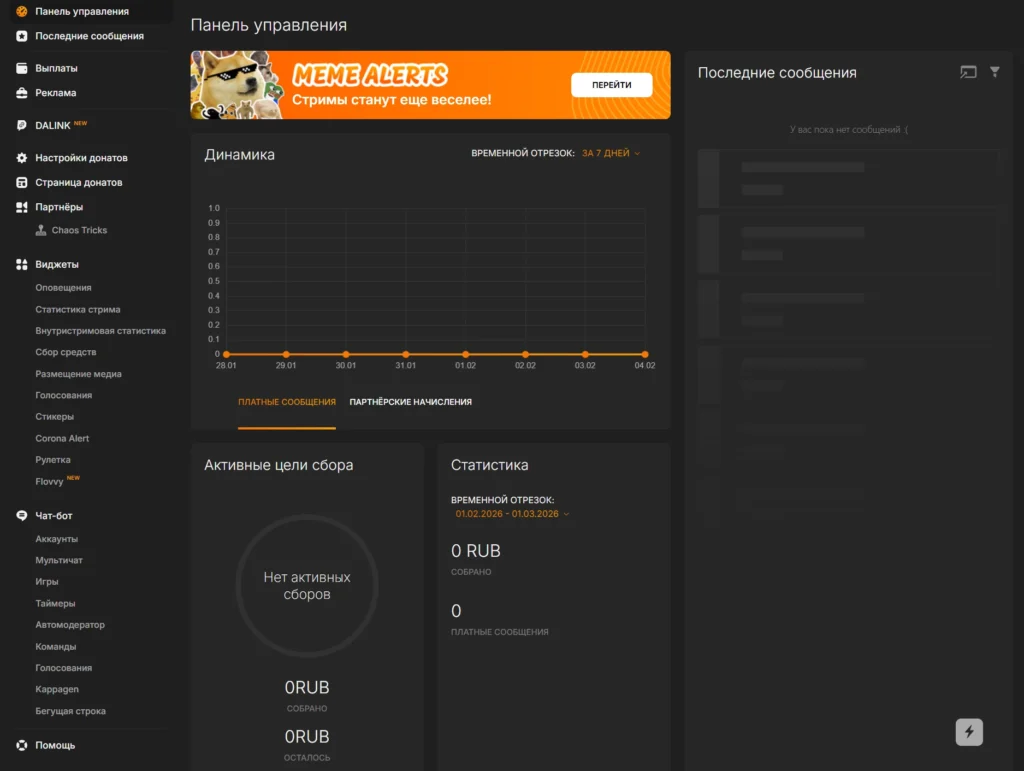Click the Реклама briefcase icon

pyautogui.click(x=22, y=93)
